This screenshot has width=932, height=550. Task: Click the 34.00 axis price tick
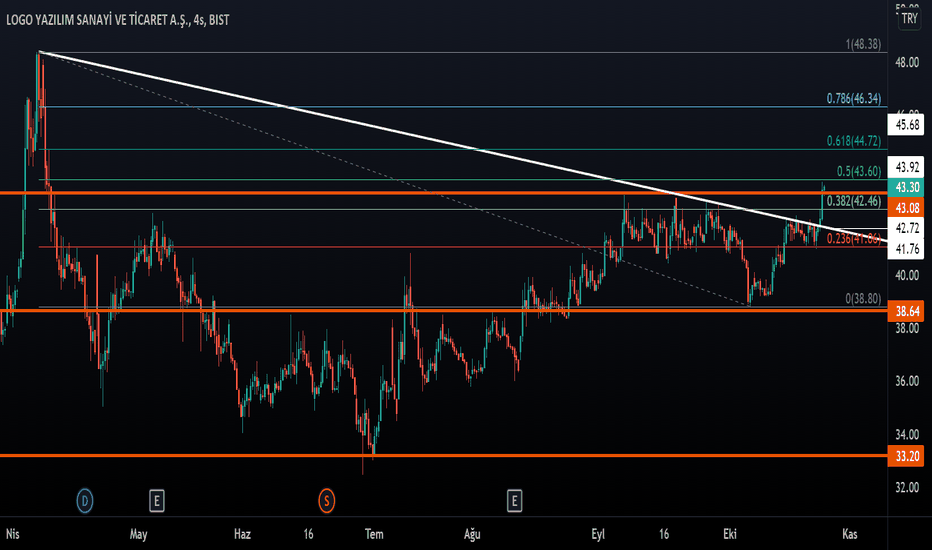(907, 435)
